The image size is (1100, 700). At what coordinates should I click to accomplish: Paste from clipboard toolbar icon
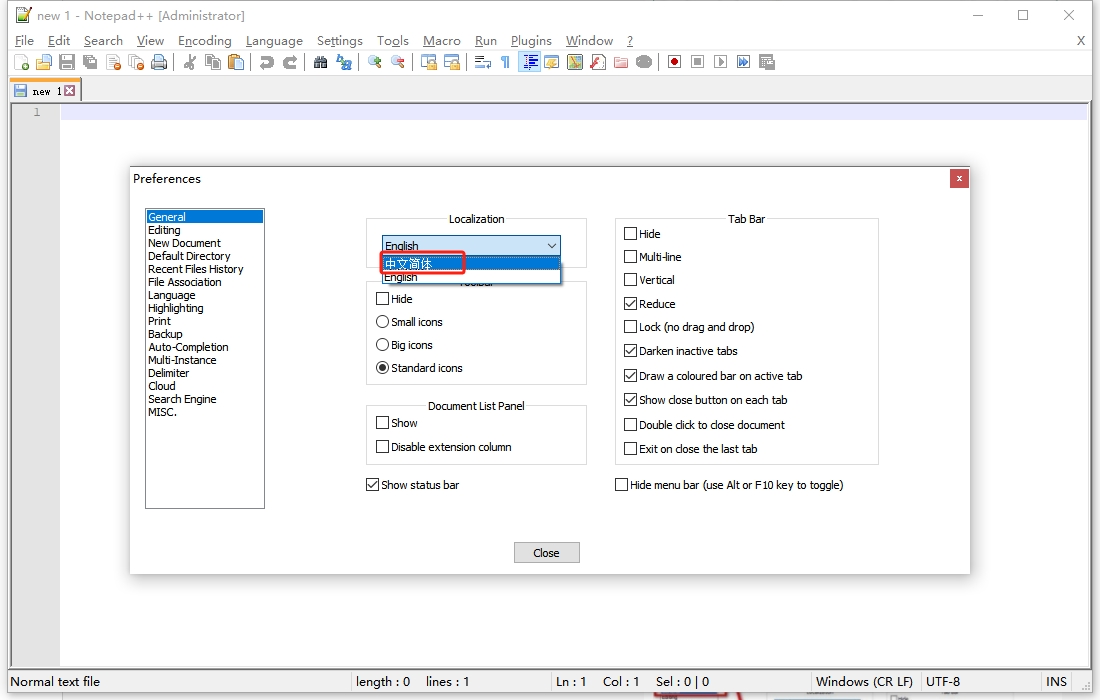236,62
